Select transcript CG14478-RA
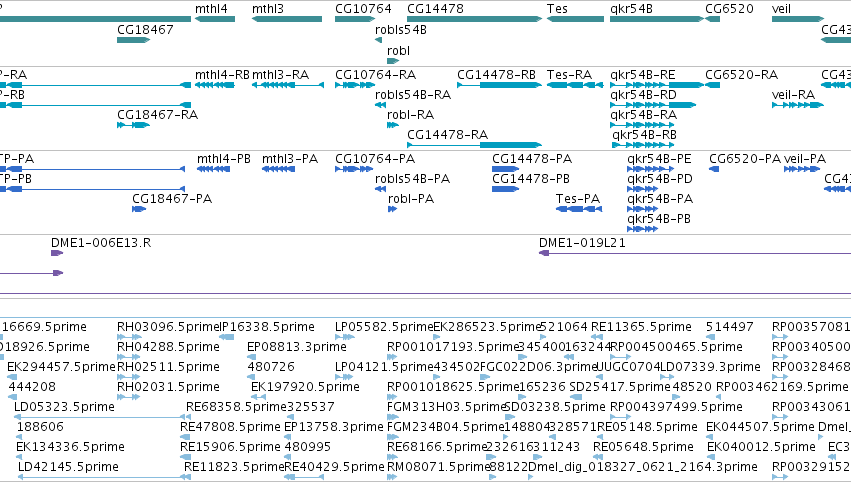 pos(448,135)
